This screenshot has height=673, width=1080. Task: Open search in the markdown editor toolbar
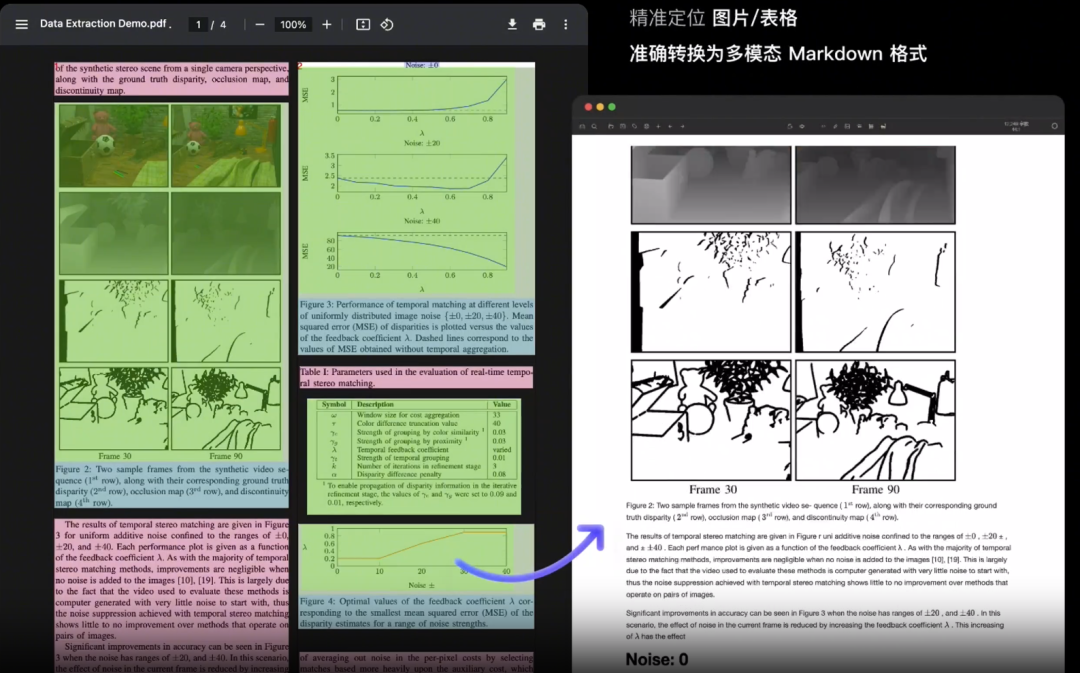pos(594,125)
